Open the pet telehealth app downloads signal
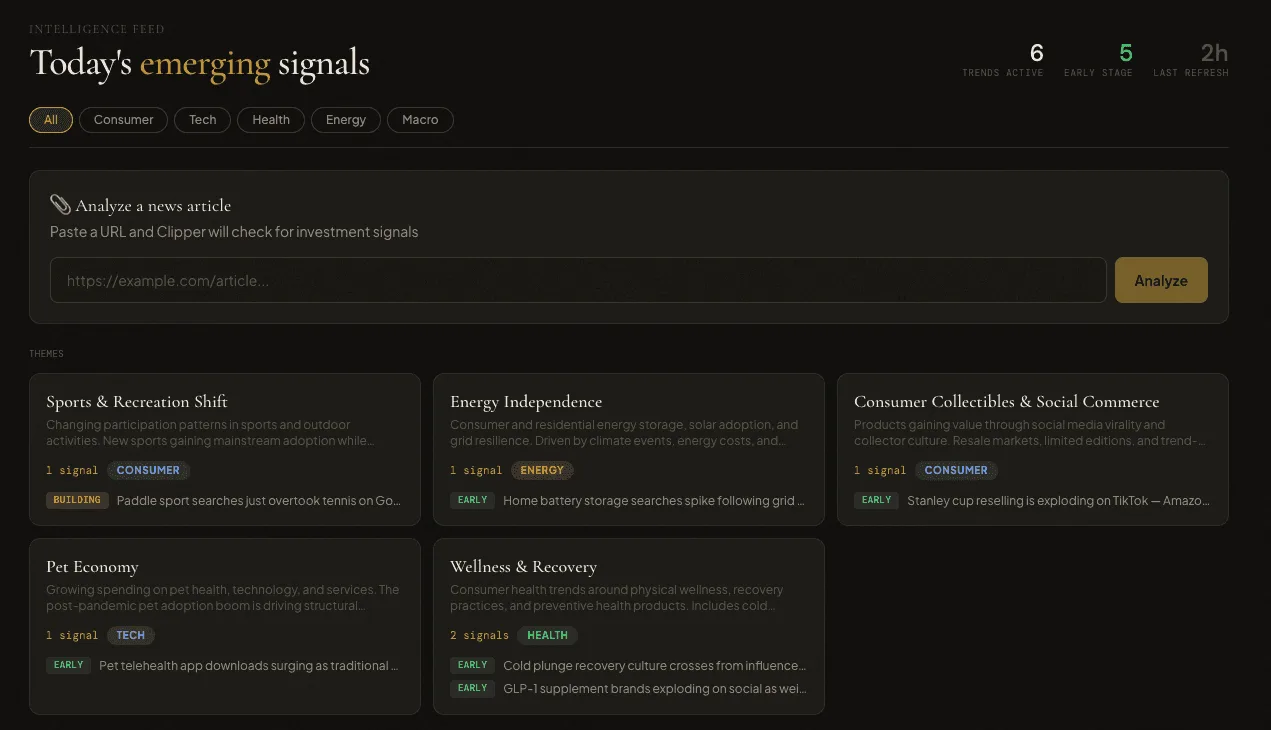This screenshot has width=1271, height=730. (x=249, y=666)
